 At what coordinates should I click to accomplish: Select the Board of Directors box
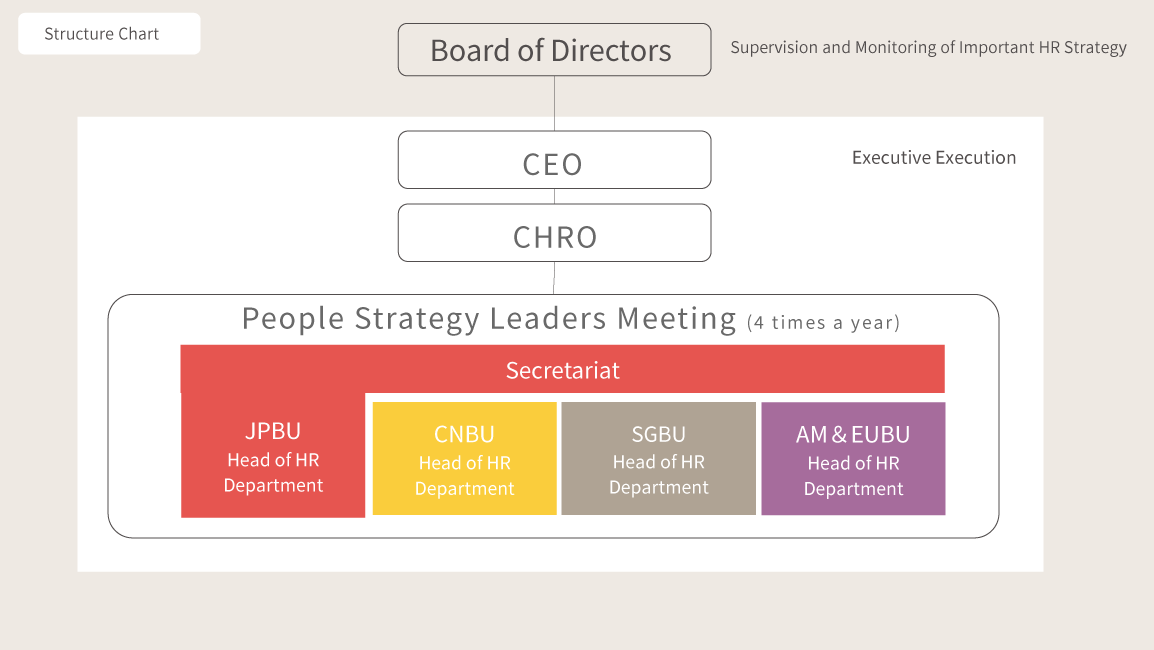coord(554,50)
